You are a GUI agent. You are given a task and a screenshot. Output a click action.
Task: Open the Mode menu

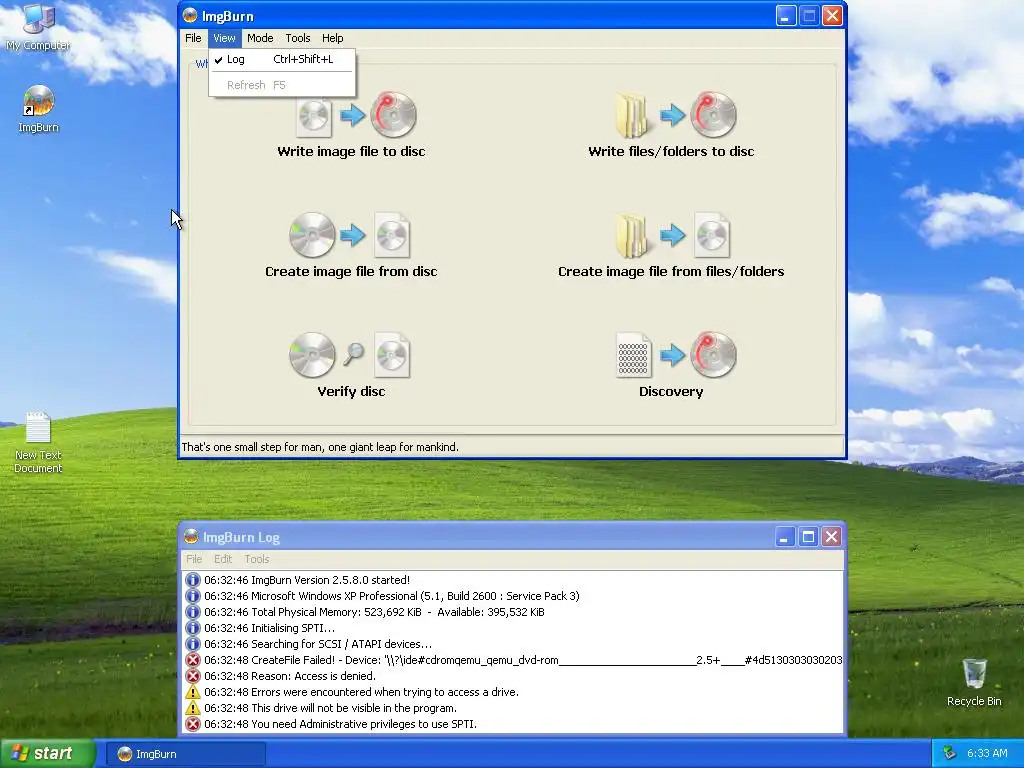coord(260,38)
